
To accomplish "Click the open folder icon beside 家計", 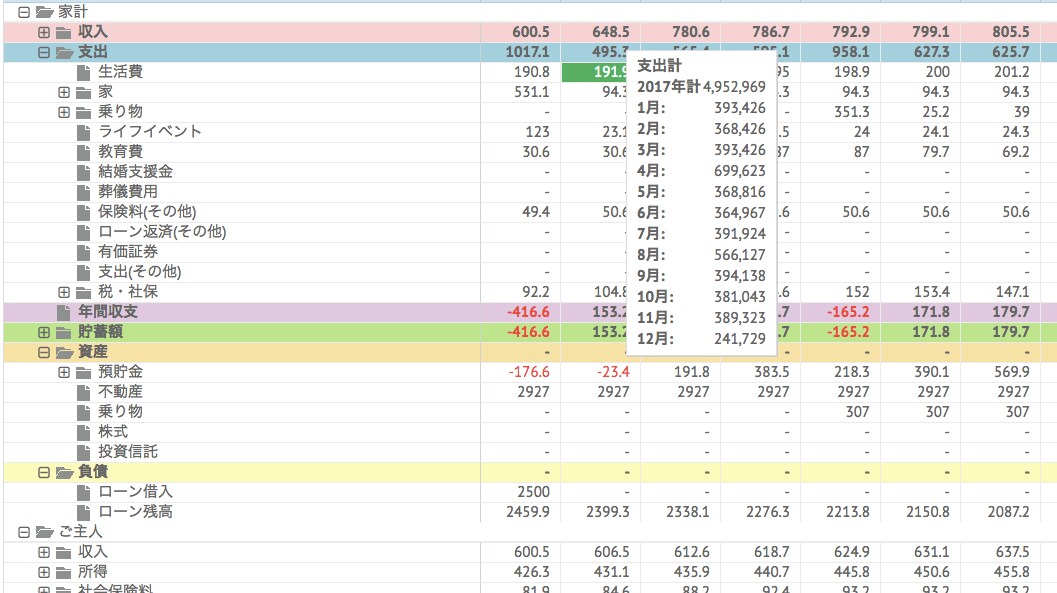I will 44,11.
